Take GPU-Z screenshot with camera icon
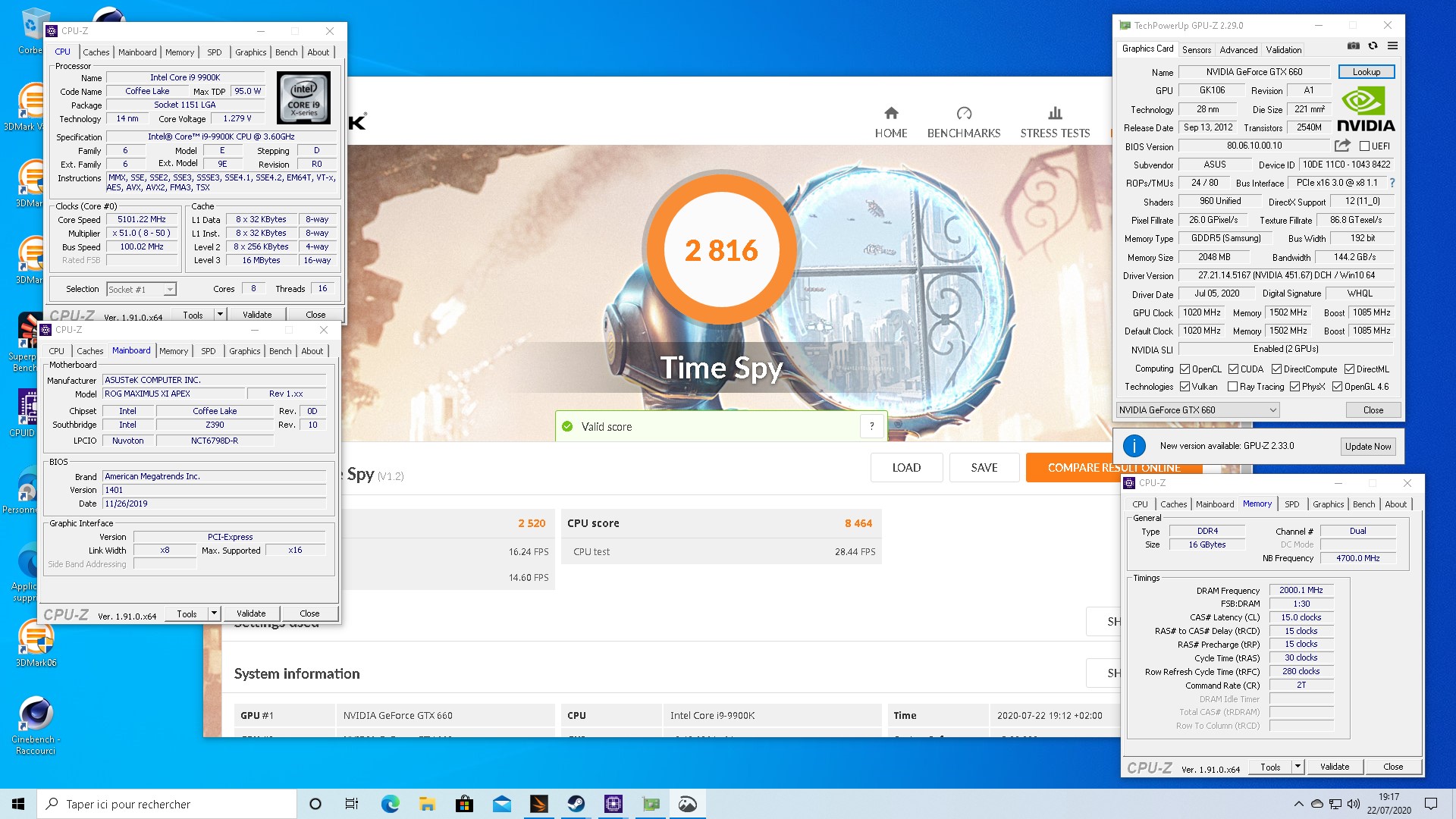This screenshot has height=819, width=1456. (1353, 46)
